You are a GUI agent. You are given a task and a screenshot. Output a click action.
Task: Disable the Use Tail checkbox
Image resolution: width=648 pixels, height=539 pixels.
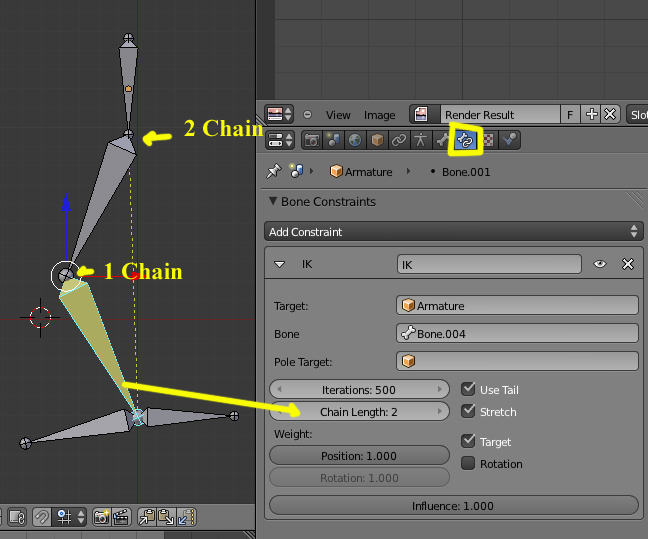click(x=468, y=389)
